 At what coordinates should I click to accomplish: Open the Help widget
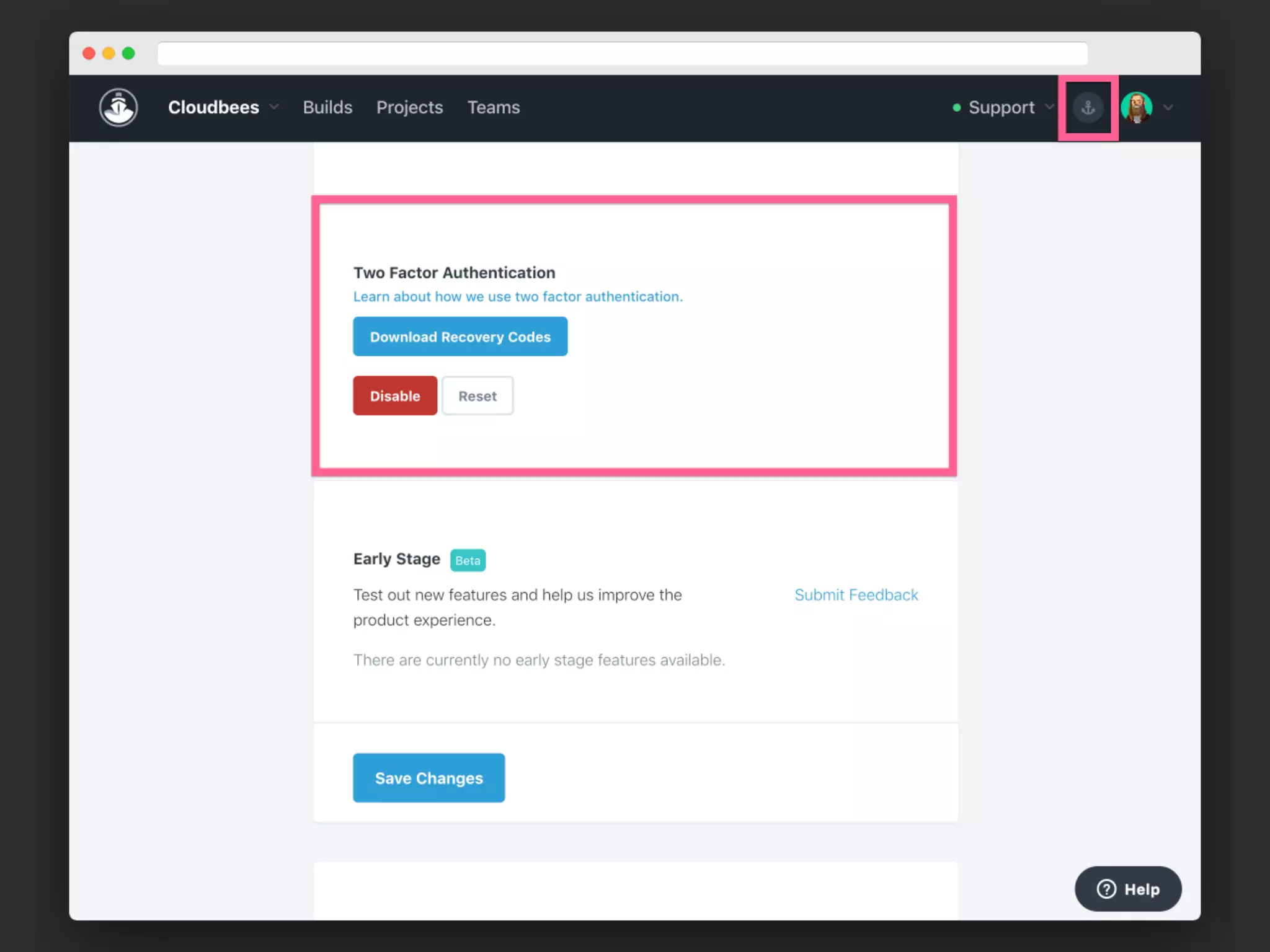[x=1128, y=889]
